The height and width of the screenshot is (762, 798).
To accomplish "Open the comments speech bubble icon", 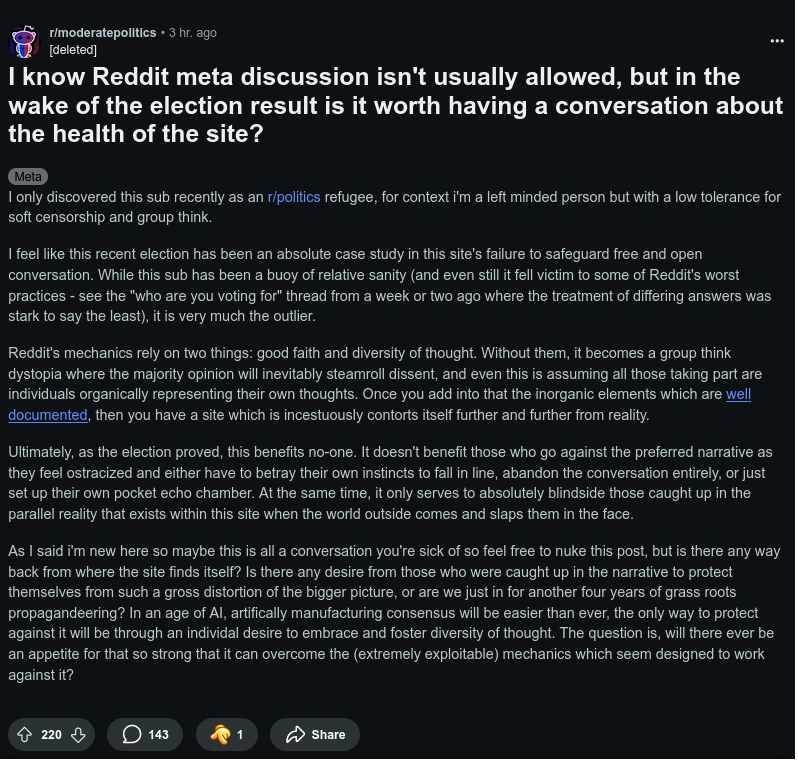I will coord(132,734).
